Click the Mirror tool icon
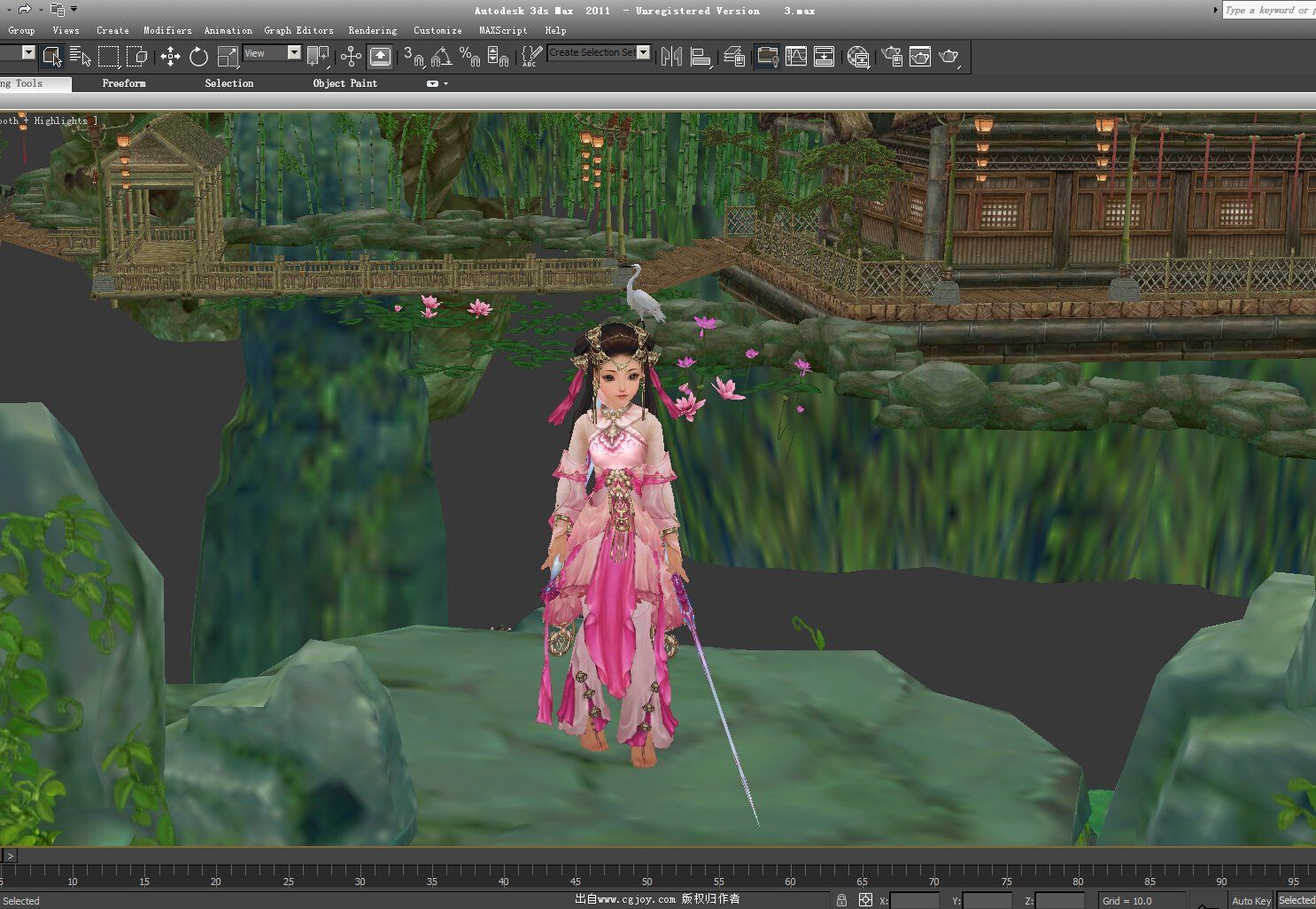Screen dimensions: 1316x909 (672, 57)
